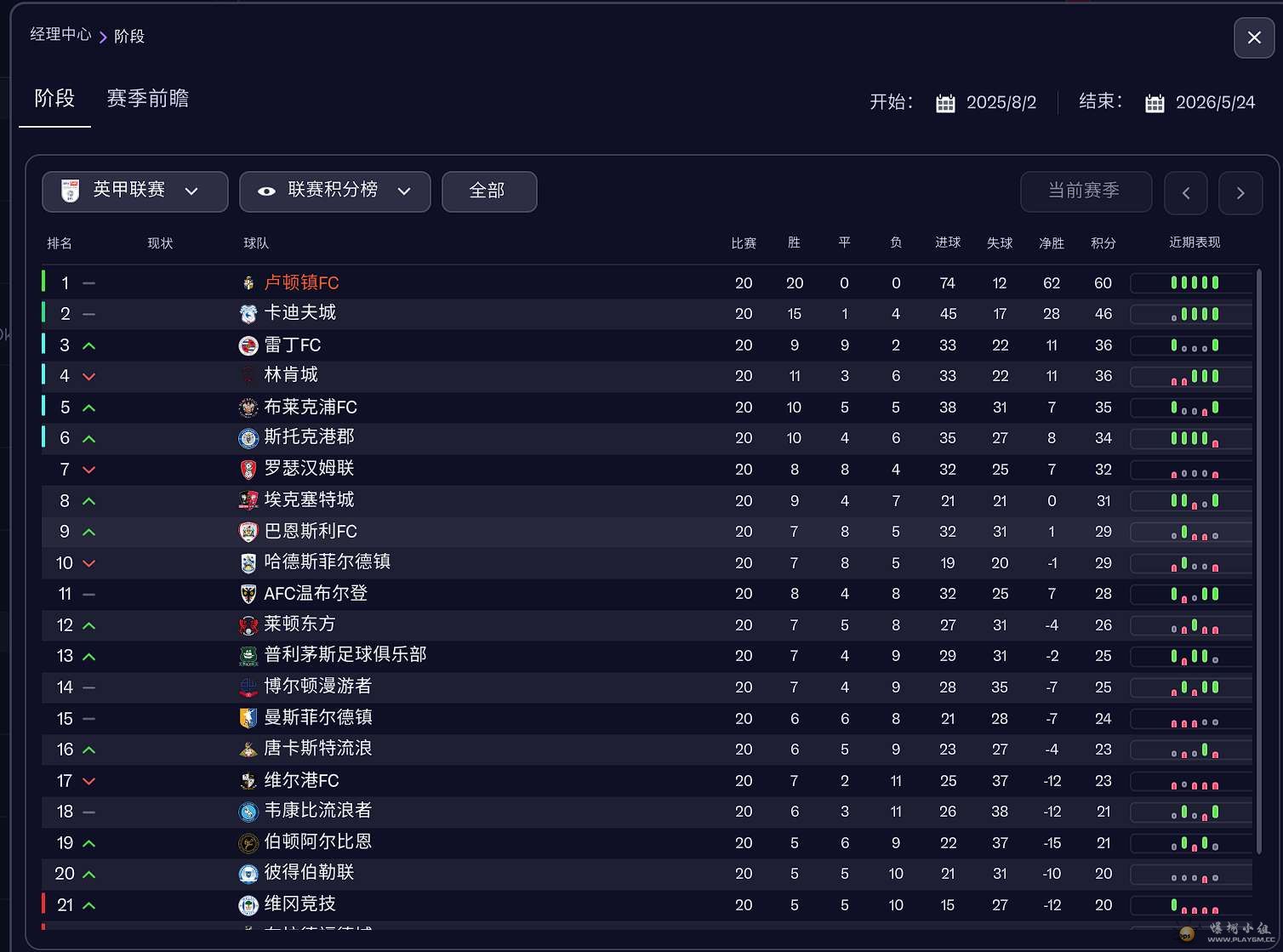This screenshot has height=952, width=1283.
Task: Open 卢顿镇FC team link
Action: (301, 282)
